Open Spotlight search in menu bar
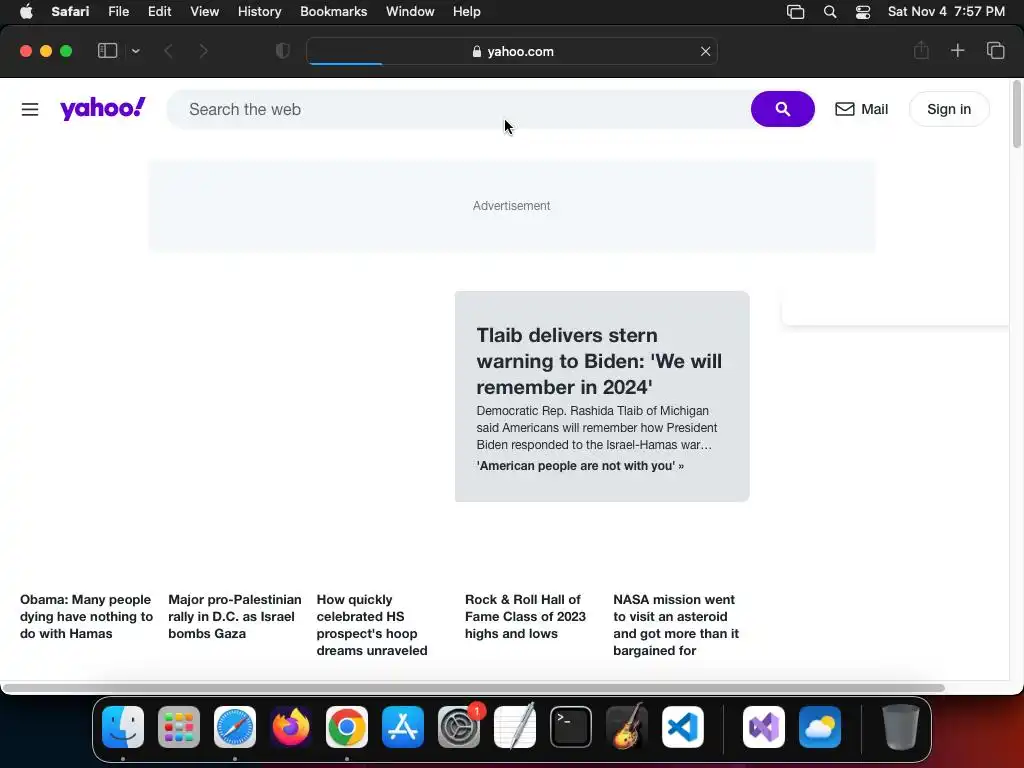Image resolution: width=1024 pixels, height=768 pixels. pos(829,12)
